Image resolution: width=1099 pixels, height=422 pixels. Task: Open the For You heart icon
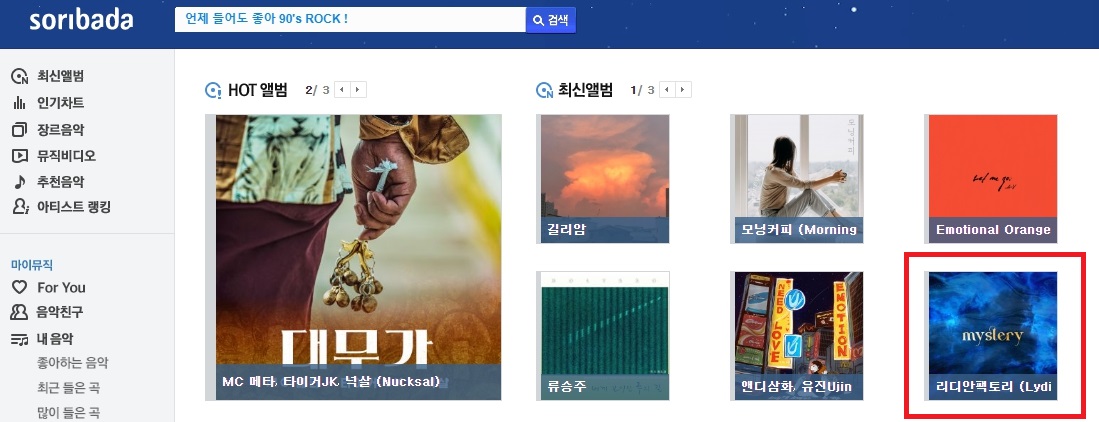pos(20,287)
